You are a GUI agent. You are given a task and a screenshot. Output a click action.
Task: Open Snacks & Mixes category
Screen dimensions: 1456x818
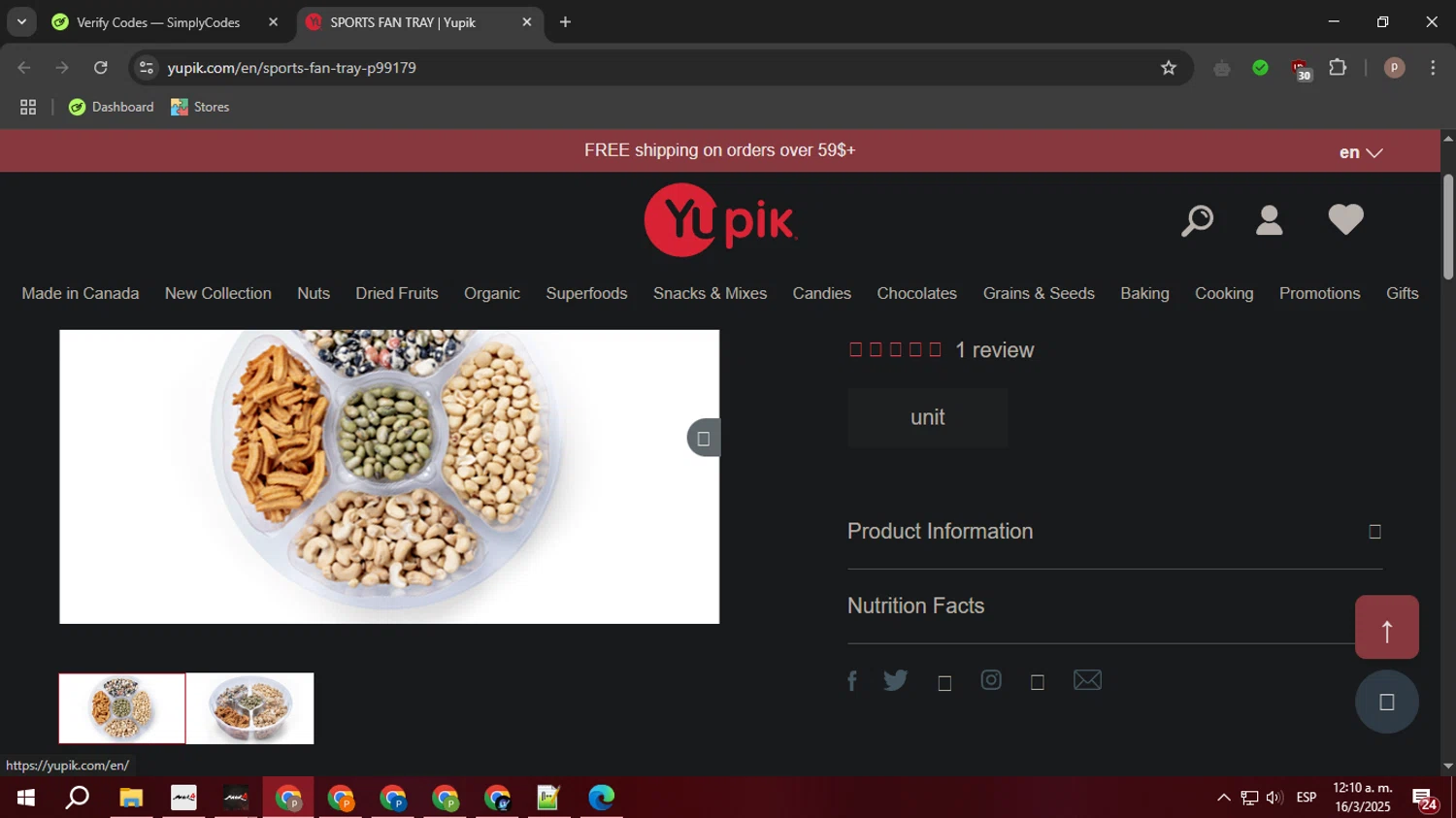click(710, 293)
